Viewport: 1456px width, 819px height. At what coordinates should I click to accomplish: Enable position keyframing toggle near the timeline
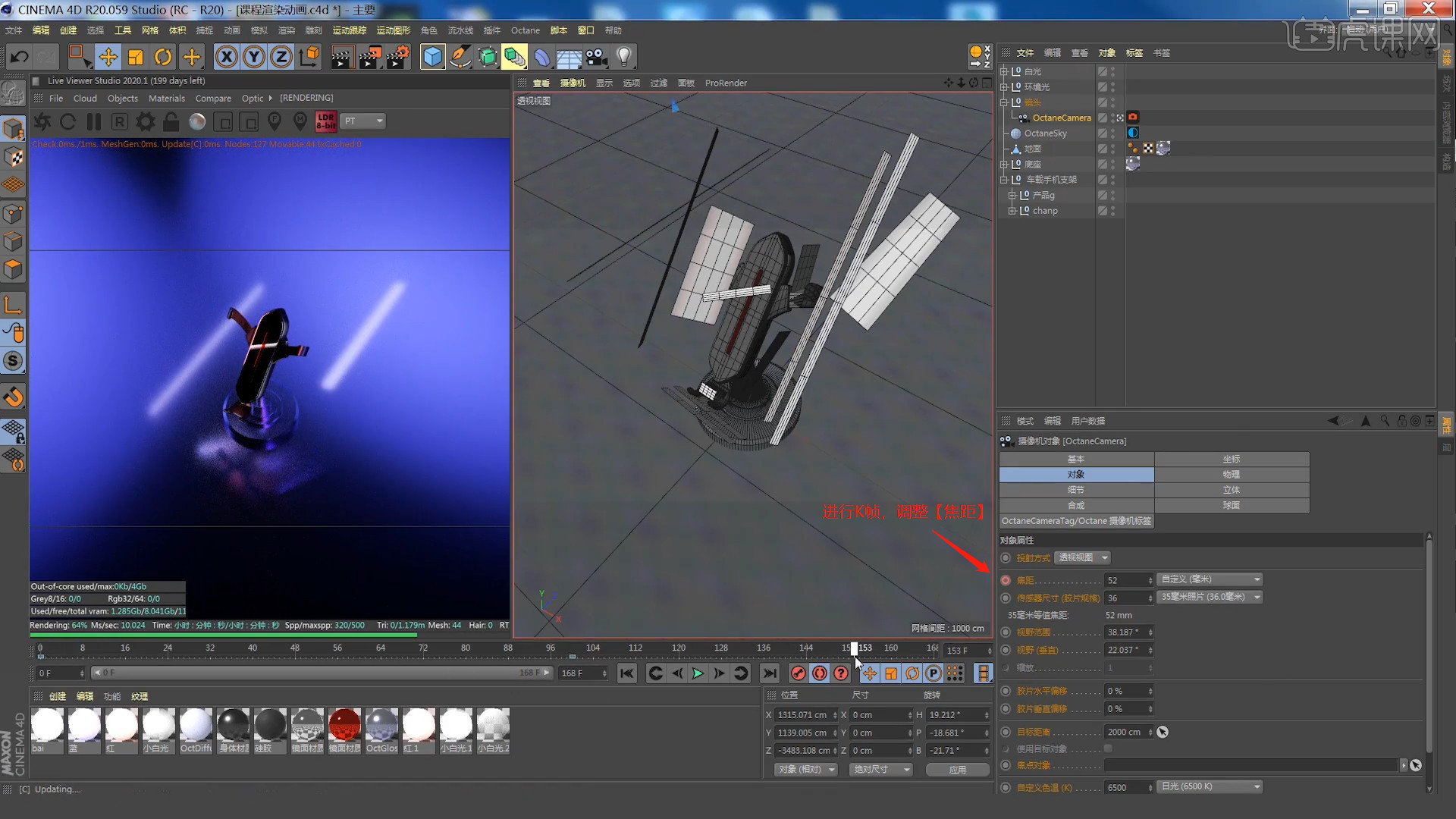coord(870,673)
